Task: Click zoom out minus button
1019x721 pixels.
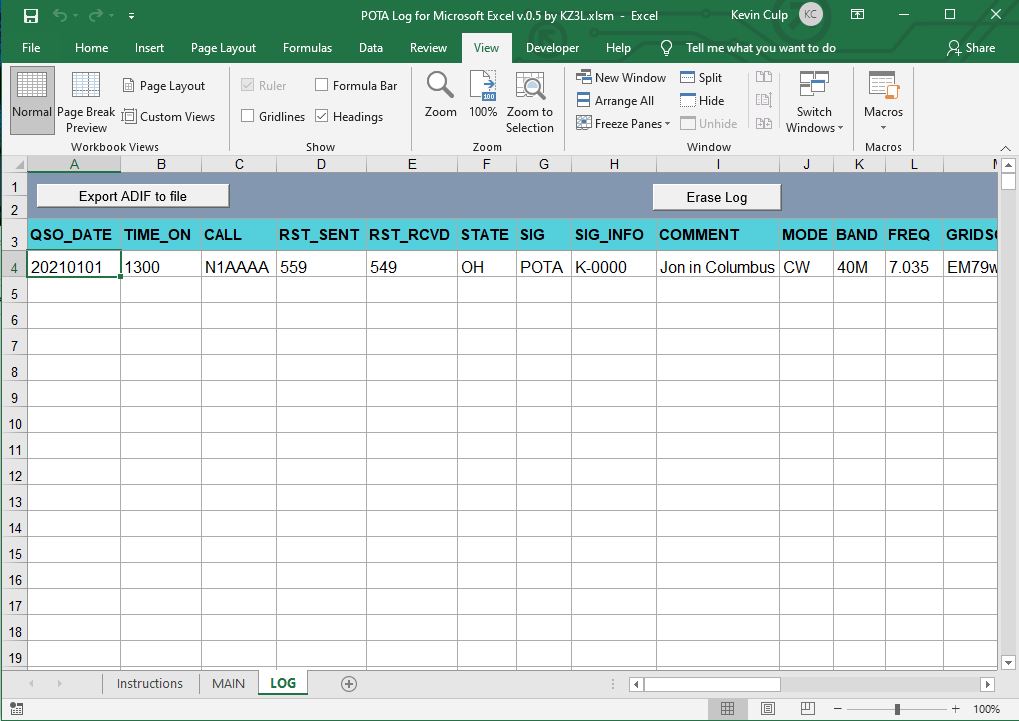Action: click(x=838, y=709)
